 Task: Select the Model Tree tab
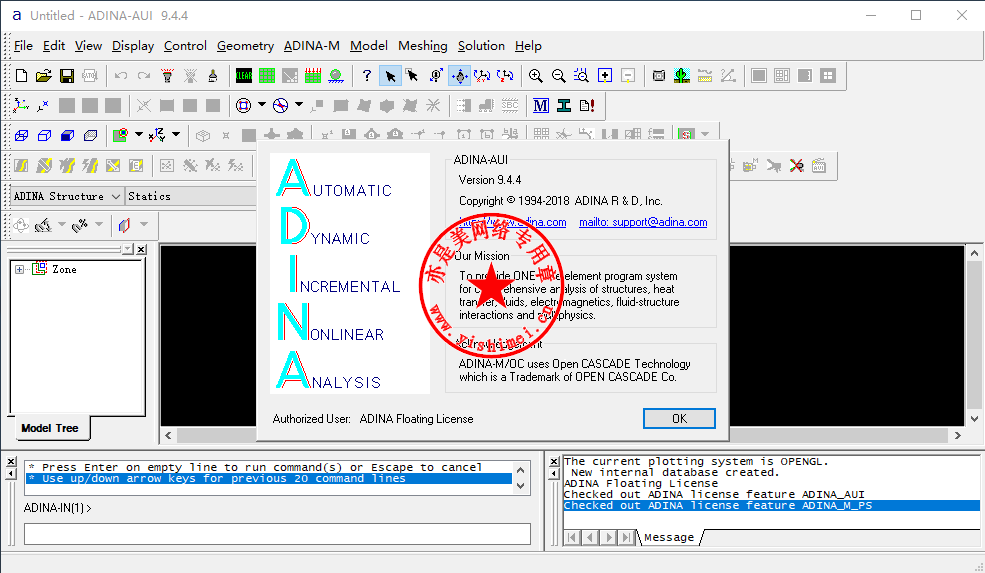point(50,428)
